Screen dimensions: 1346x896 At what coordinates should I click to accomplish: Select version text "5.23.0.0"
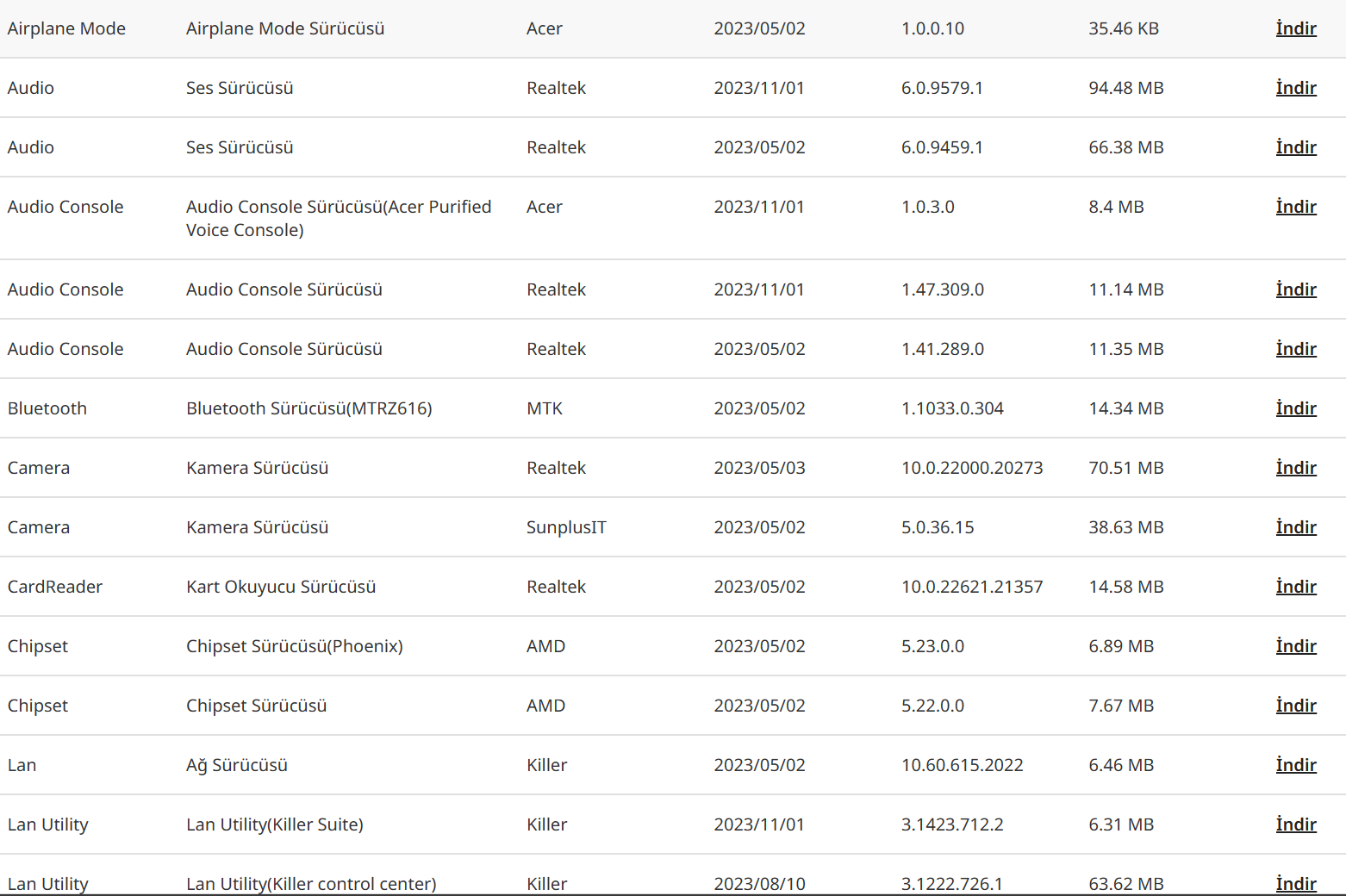[x=932, y=646]
